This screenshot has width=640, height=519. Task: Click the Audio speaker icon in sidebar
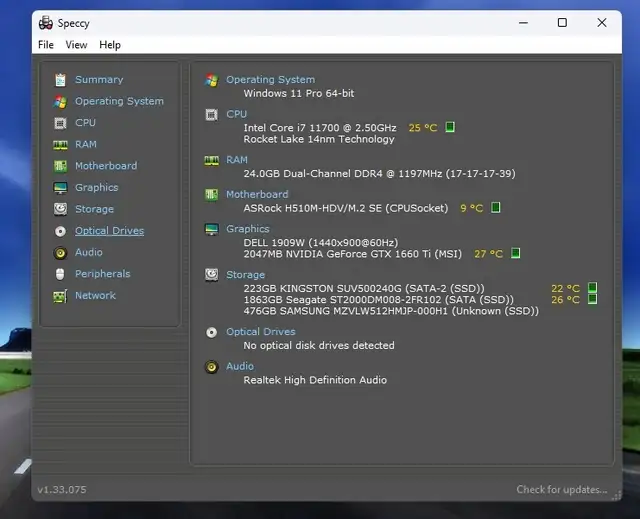coord(60,253)
